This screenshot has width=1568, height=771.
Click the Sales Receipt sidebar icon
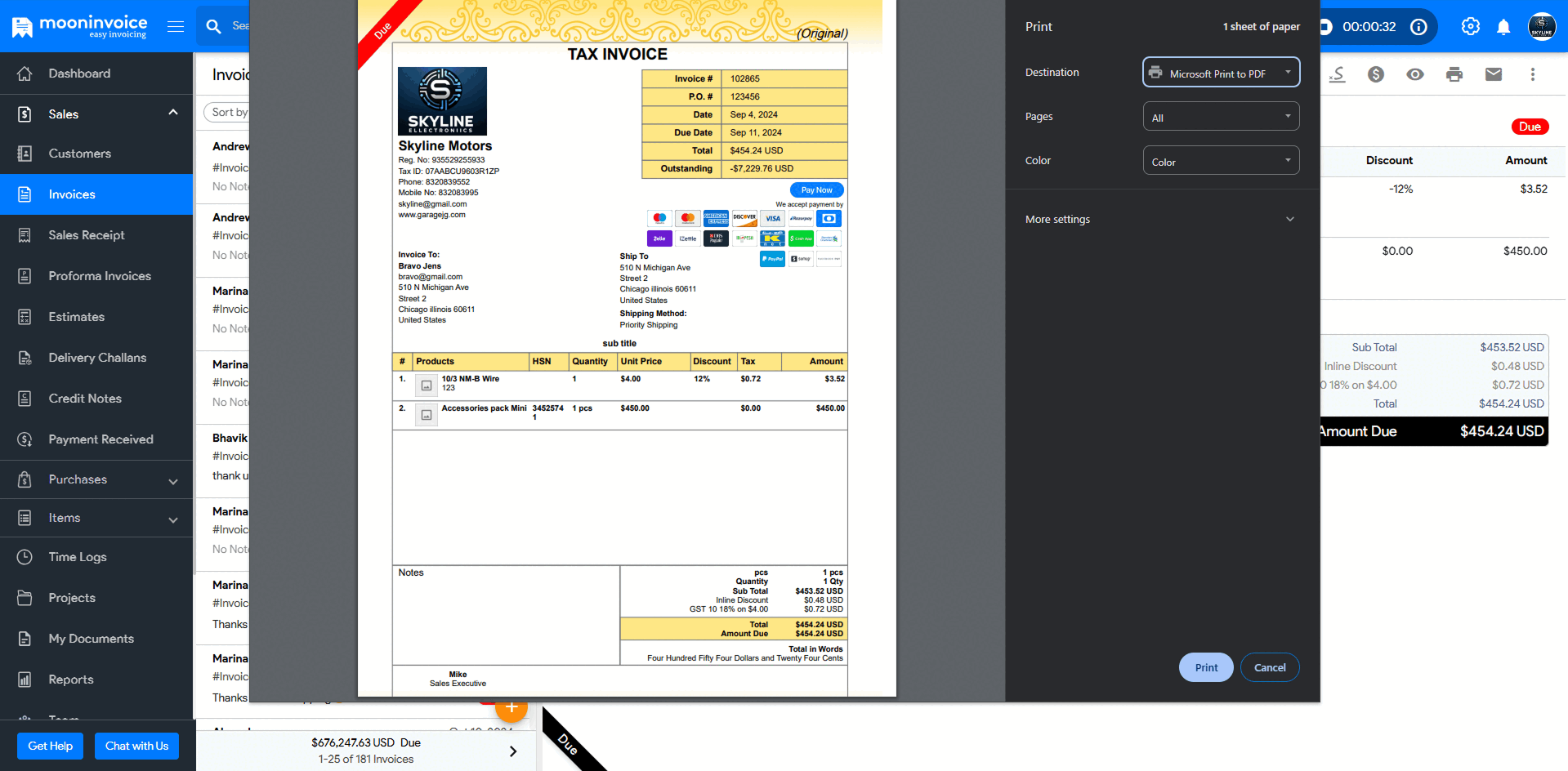tap(25, 235)
